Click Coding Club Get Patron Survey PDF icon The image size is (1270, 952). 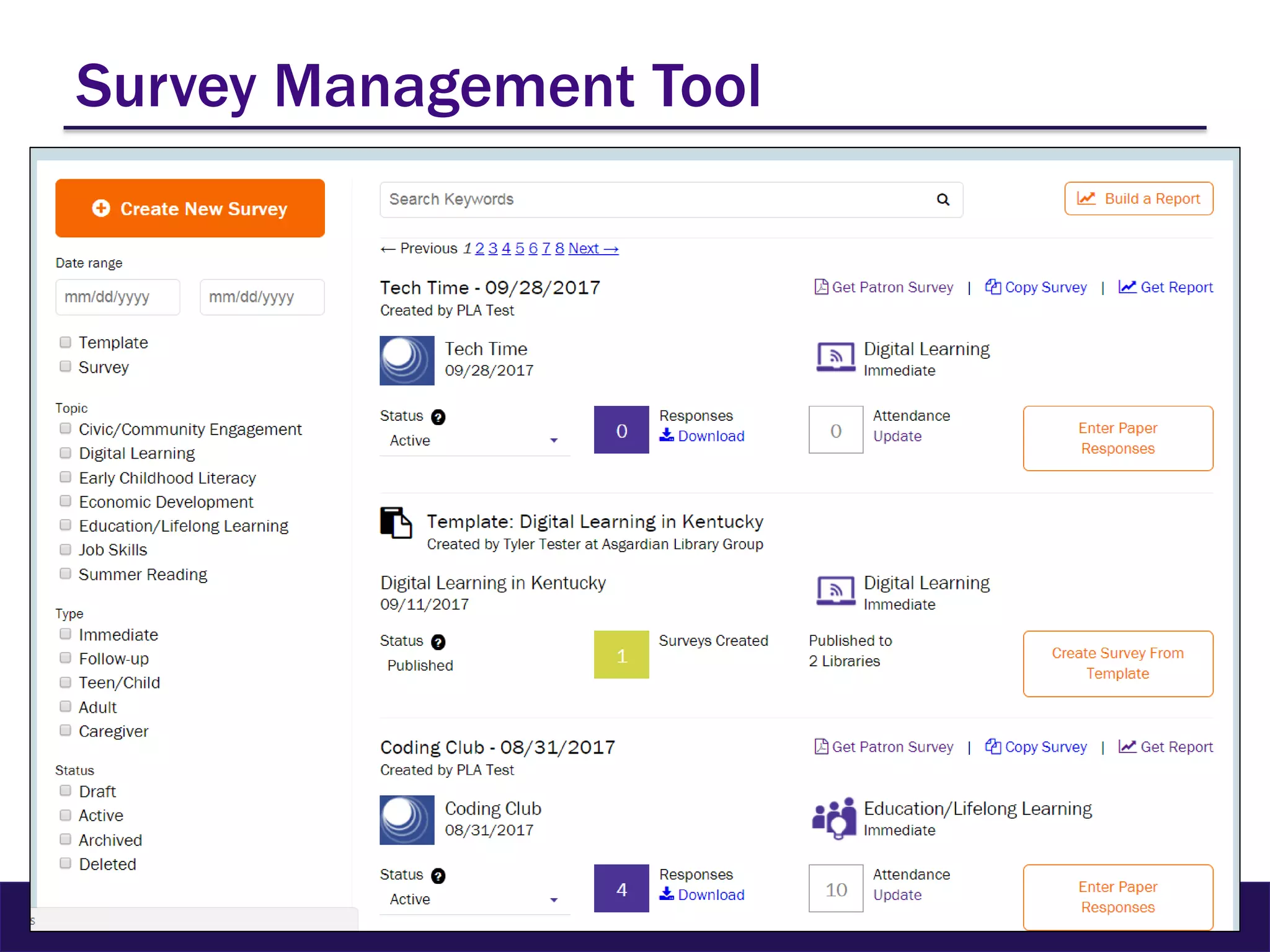pyautogui.click(x=821, y=746)
